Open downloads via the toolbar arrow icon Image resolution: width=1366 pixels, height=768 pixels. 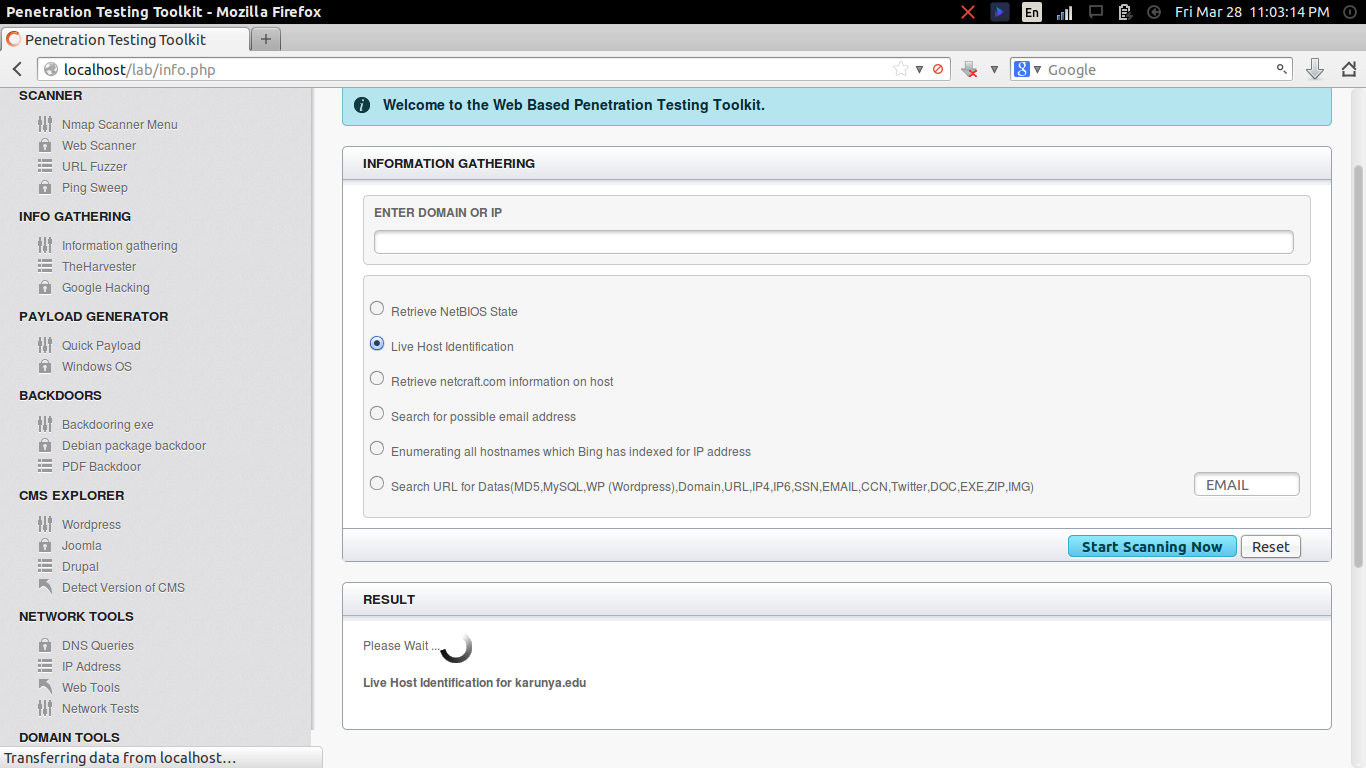point(1313,69)
